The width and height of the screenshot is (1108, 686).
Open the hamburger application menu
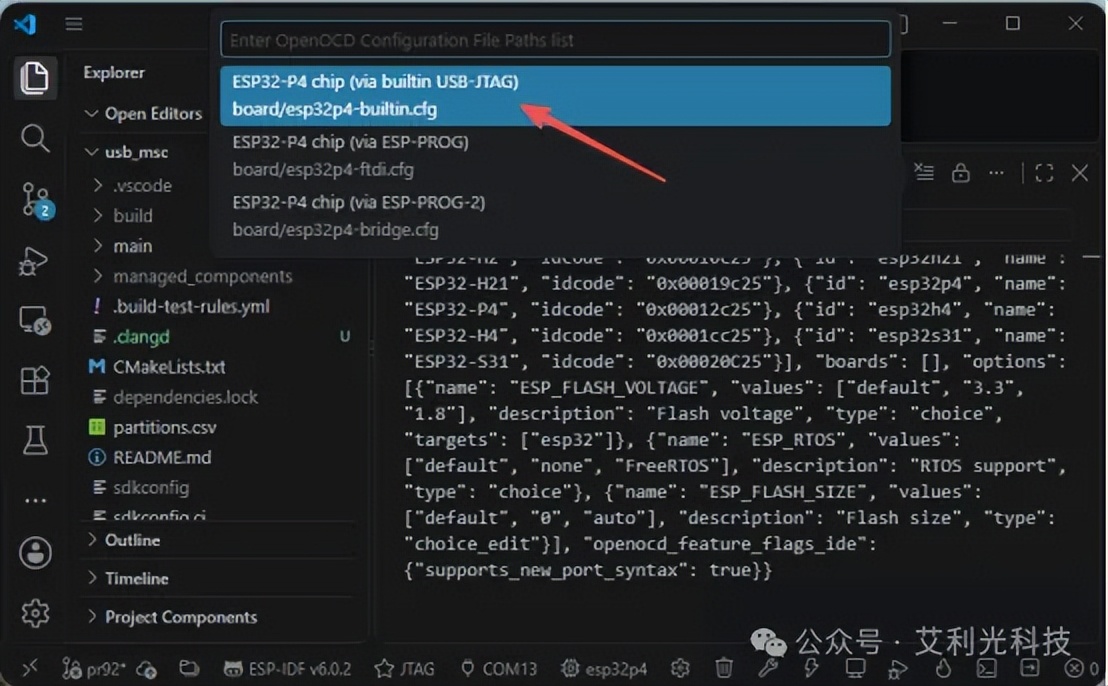click(74, 24)
